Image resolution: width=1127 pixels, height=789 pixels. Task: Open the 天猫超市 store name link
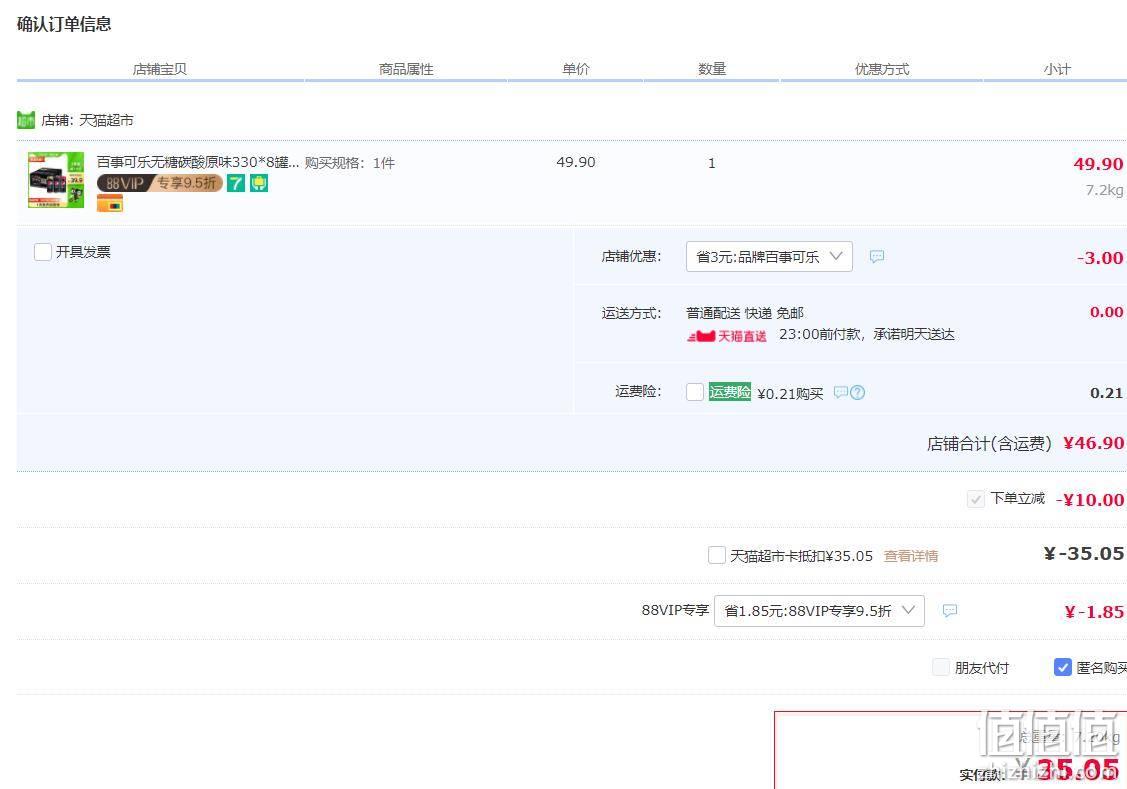pos(106,120)
